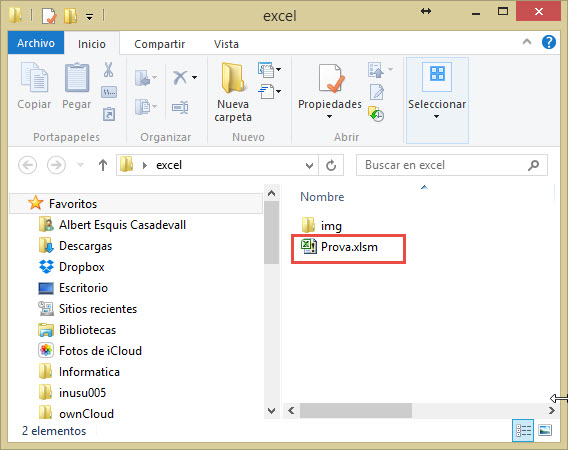Screen dimensions: 568x450
Task: Click the Pegar clipboard icon
Action: (77, 77)
